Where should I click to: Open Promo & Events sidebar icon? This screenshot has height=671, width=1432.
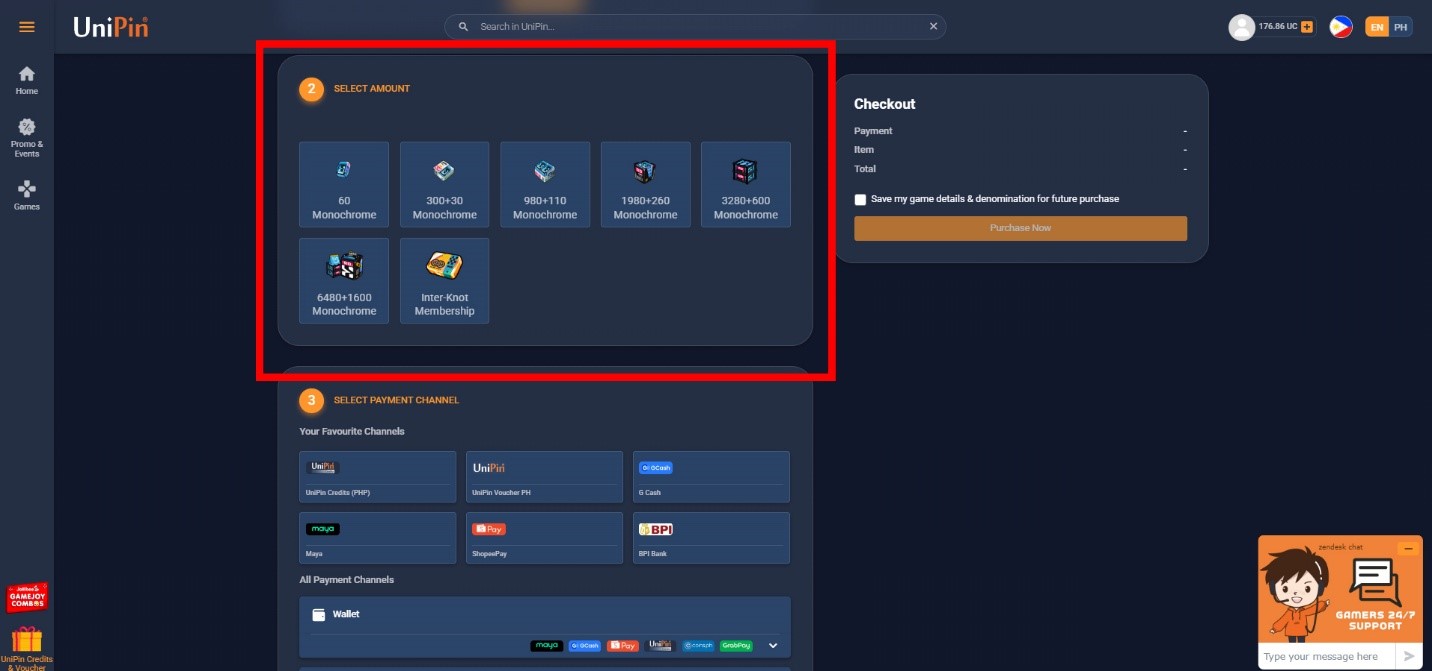click(x=27, y=138)
